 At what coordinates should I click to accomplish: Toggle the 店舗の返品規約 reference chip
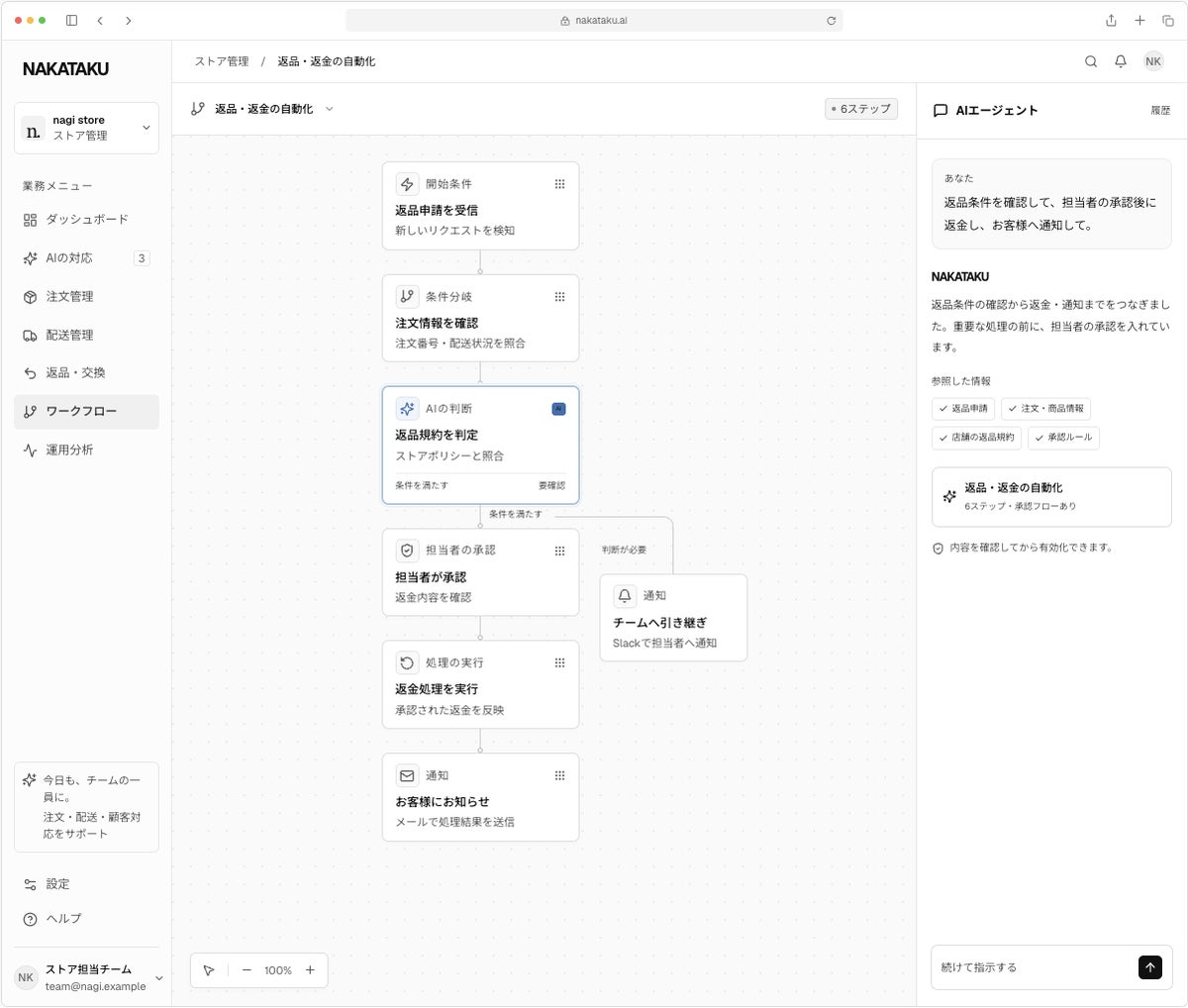coord(976,437)
